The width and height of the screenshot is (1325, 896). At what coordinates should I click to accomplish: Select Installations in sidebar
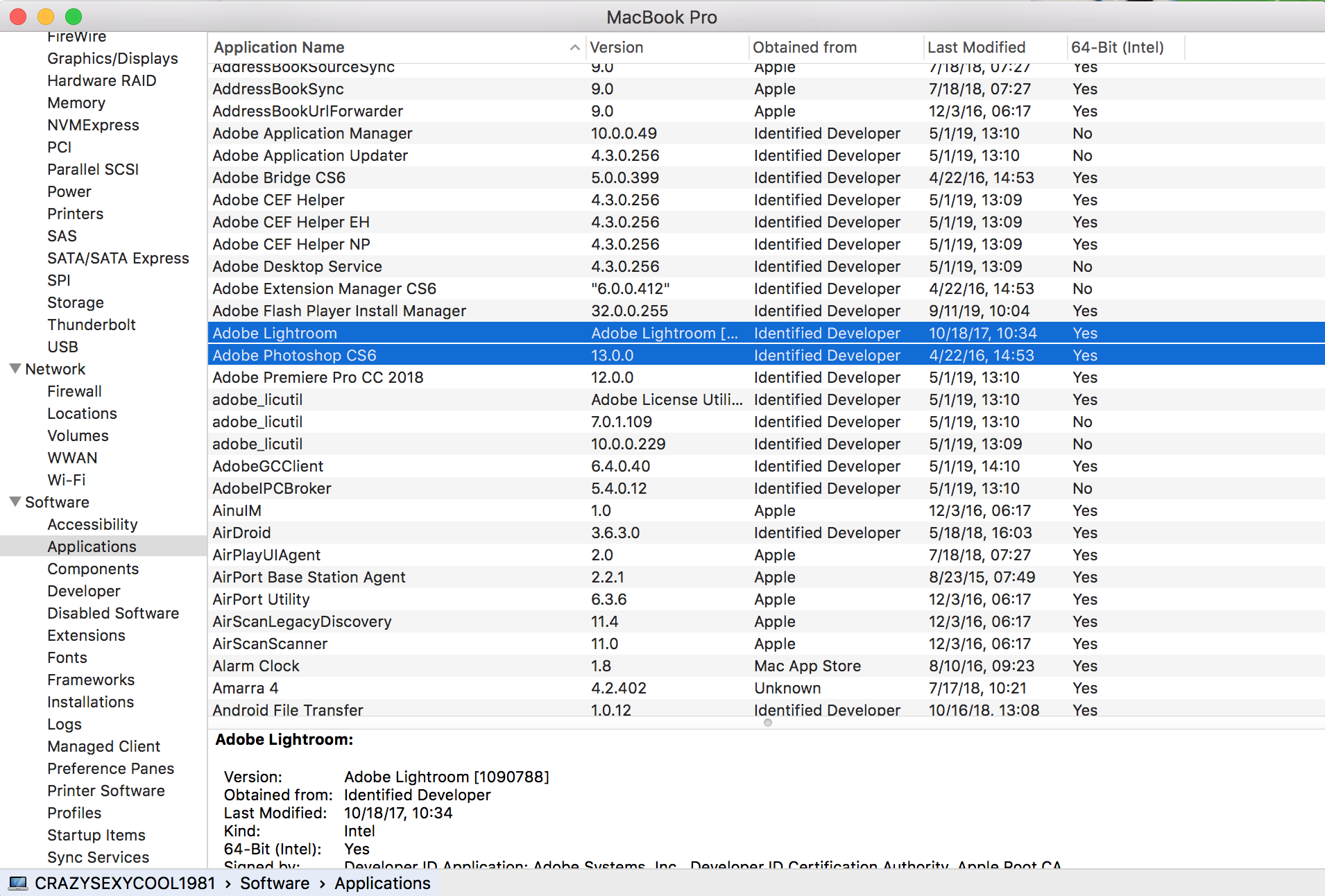[x=90, y=702]
